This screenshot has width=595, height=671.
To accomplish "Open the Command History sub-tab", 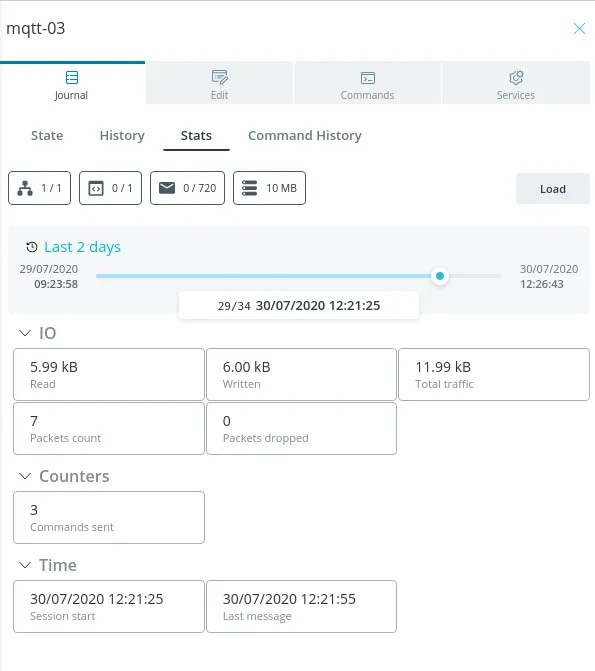I will (305, 136).
